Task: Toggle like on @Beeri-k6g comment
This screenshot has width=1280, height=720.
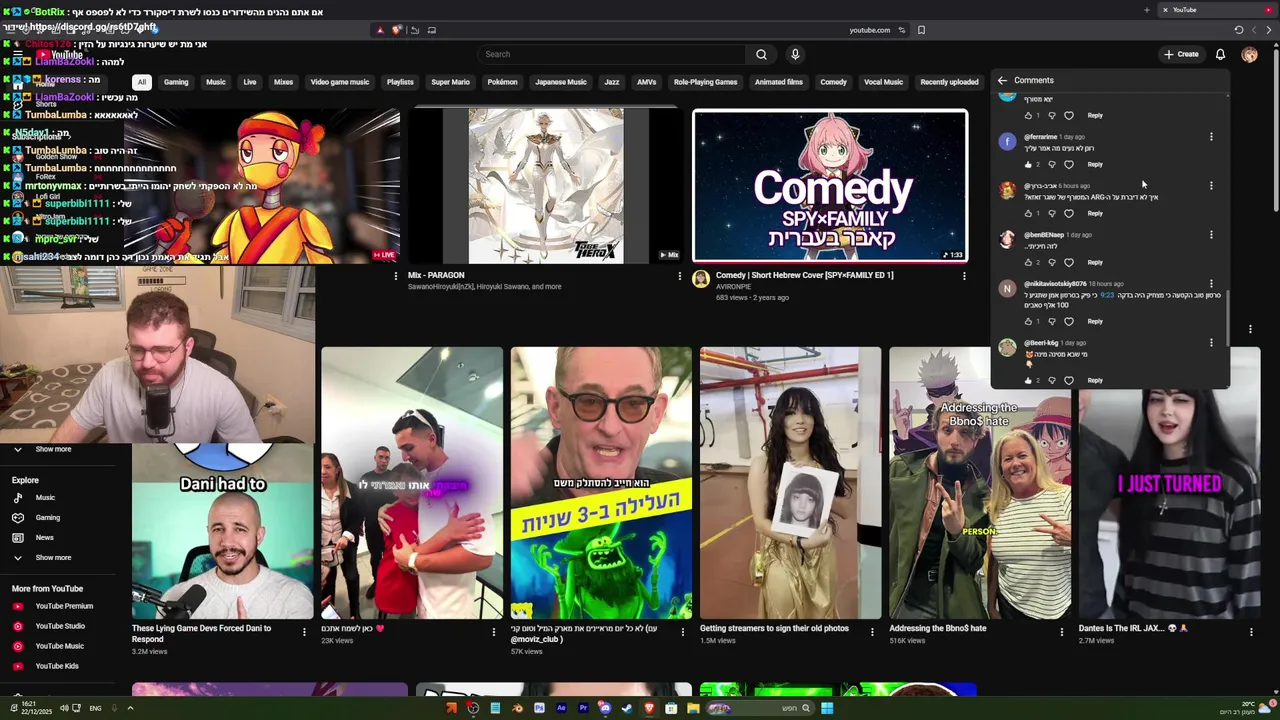Action: point(1028,380)
